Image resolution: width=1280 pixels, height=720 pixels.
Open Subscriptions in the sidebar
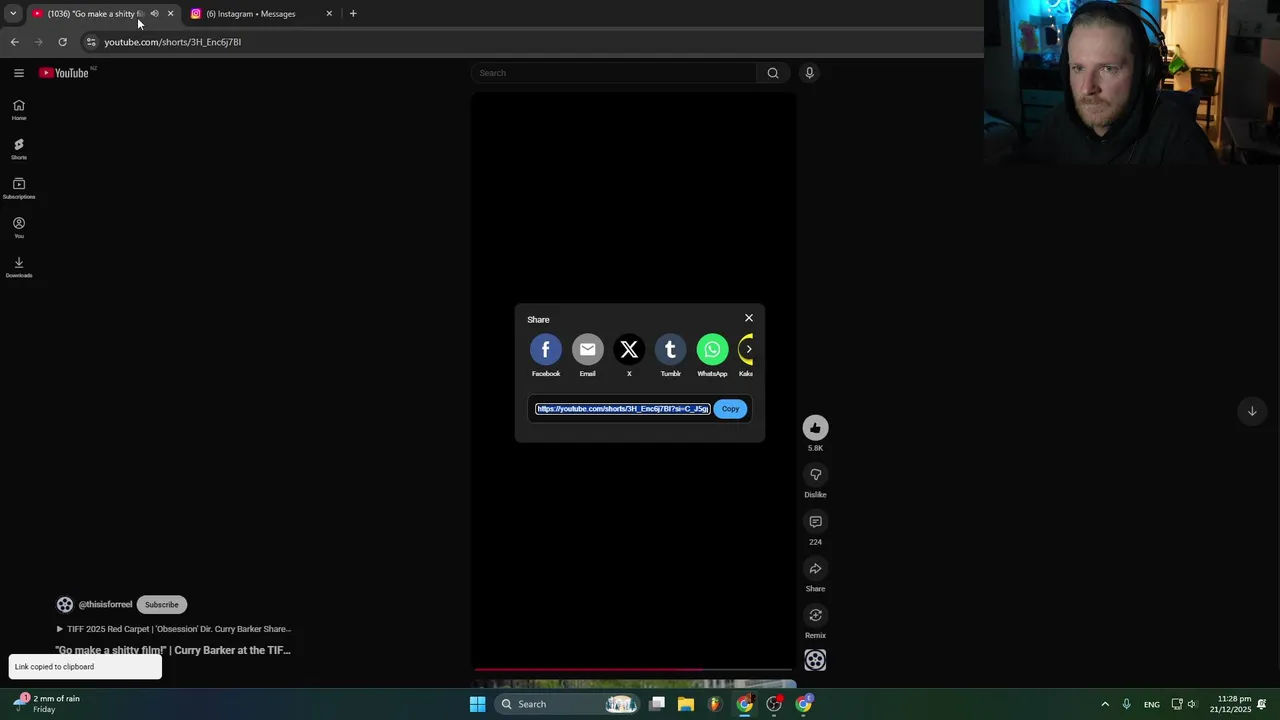(19, 188)
